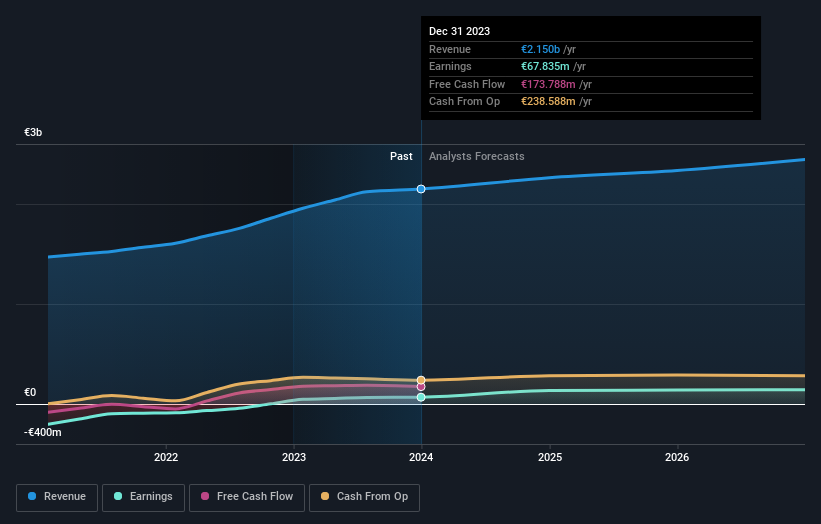
Task: Click the €2.150b revenue value
Action: tap(540, 49)
